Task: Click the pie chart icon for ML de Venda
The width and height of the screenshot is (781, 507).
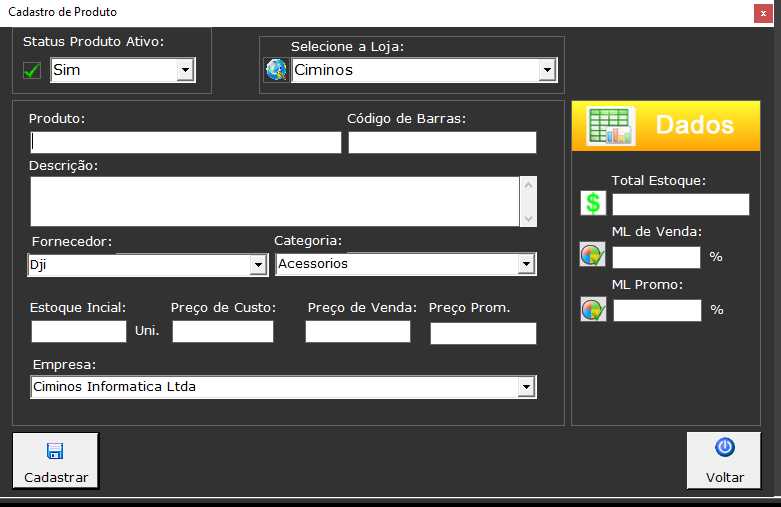Action: 592,256
